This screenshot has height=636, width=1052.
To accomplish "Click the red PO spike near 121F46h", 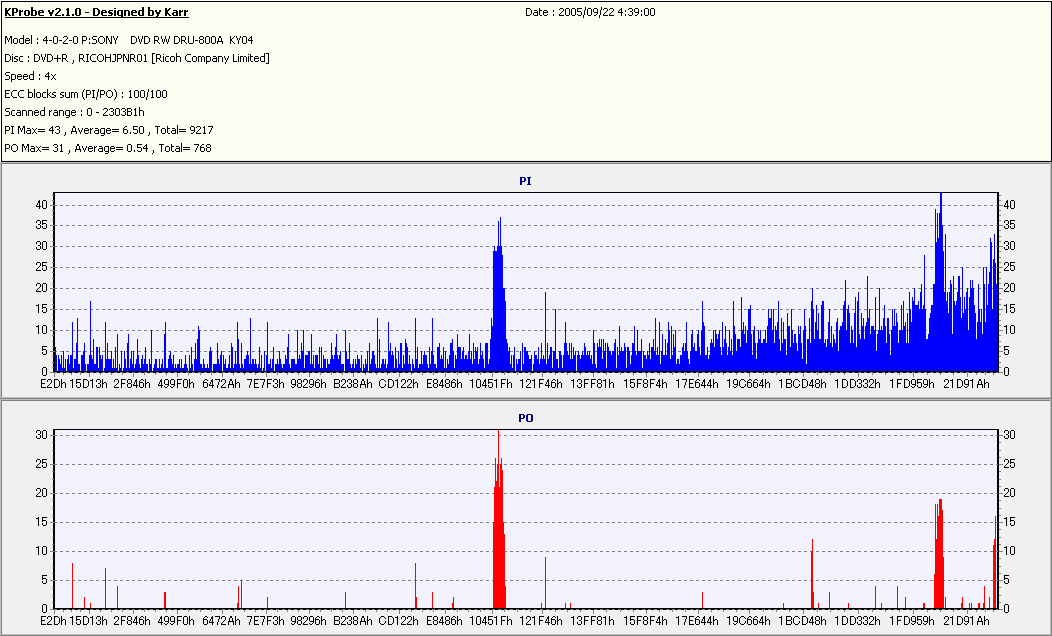I will coord(545,583).
